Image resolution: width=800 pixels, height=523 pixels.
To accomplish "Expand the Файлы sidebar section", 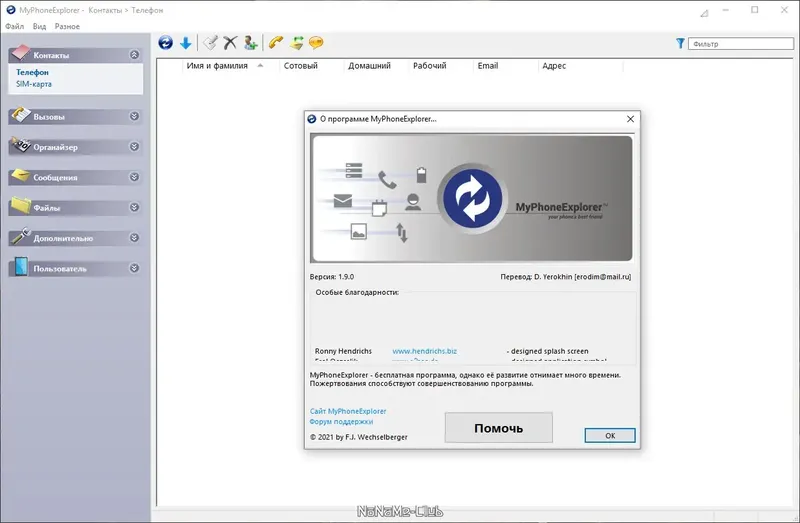I will [134, 207].
